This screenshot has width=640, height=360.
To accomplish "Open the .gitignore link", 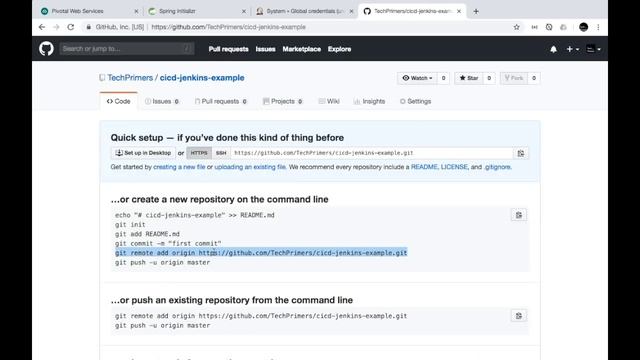I will click(x=497, y=167).
